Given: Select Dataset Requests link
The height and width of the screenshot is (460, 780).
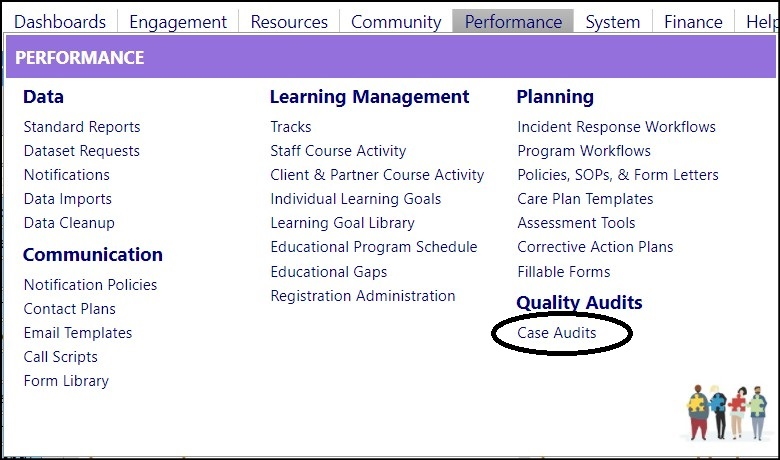Looking at the screenshot, I should [x=82, y=151].
